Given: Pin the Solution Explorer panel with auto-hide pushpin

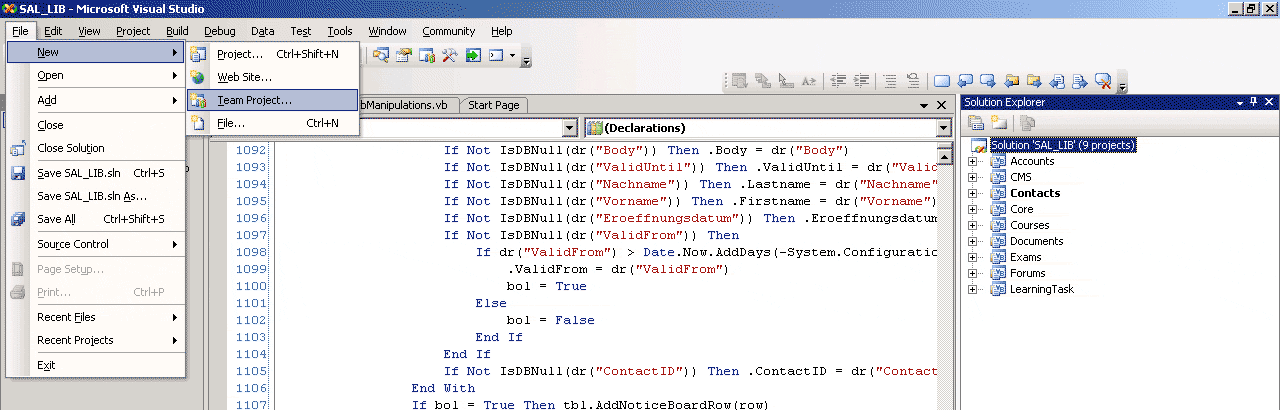Looking at the screenshot, I should [1253, 102].
